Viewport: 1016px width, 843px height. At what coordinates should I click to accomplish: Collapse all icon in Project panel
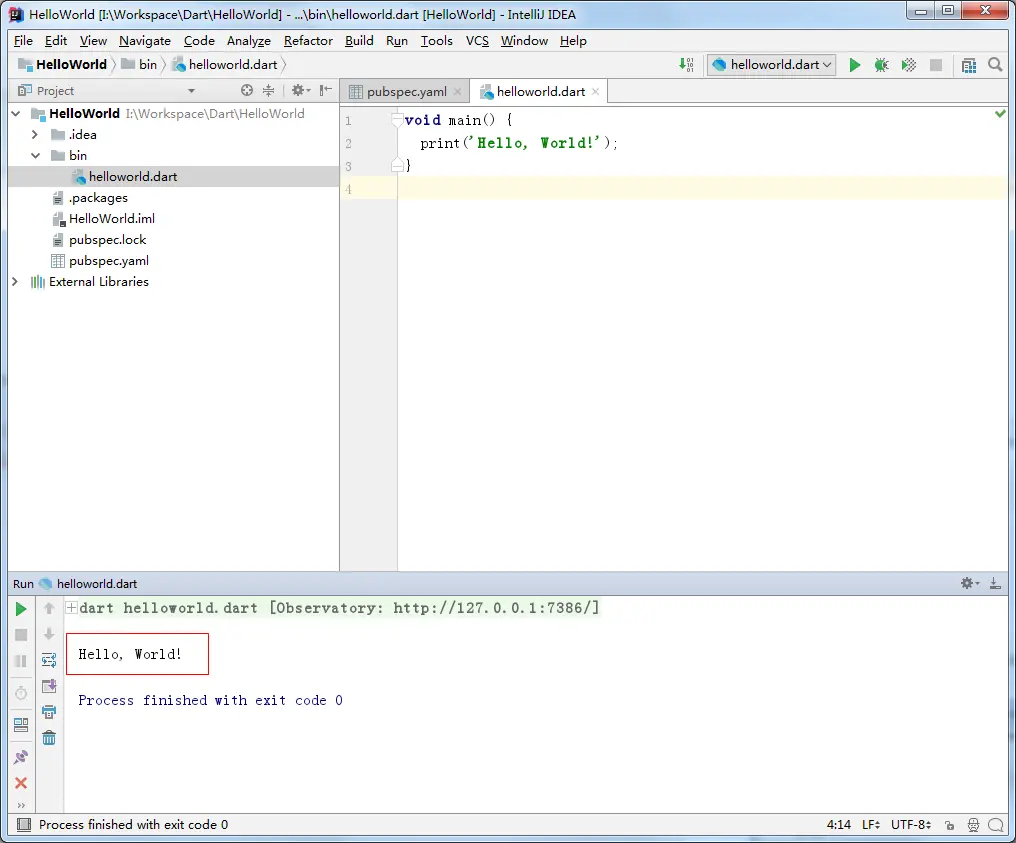268,91
